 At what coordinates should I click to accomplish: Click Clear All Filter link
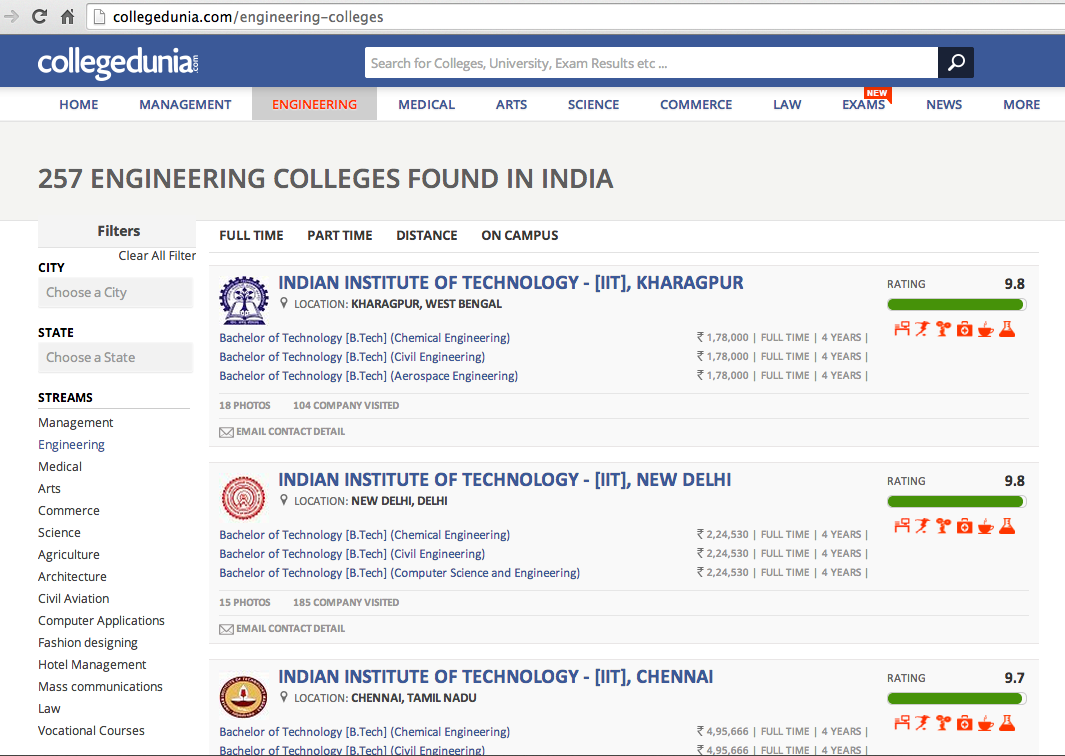(x=157, y=255)
